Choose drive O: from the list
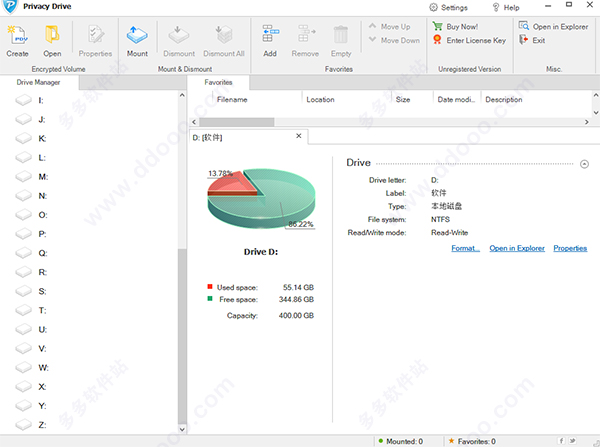The width and height of the screenshot is (600, 447). 31,215
